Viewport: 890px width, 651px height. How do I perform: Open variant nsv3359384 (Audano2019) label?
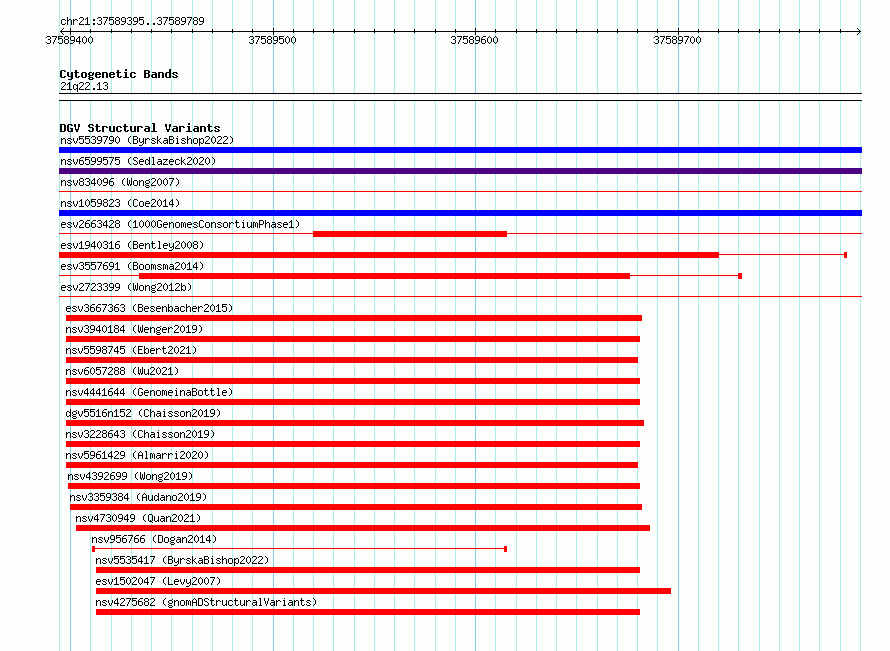tap(138, 497)
